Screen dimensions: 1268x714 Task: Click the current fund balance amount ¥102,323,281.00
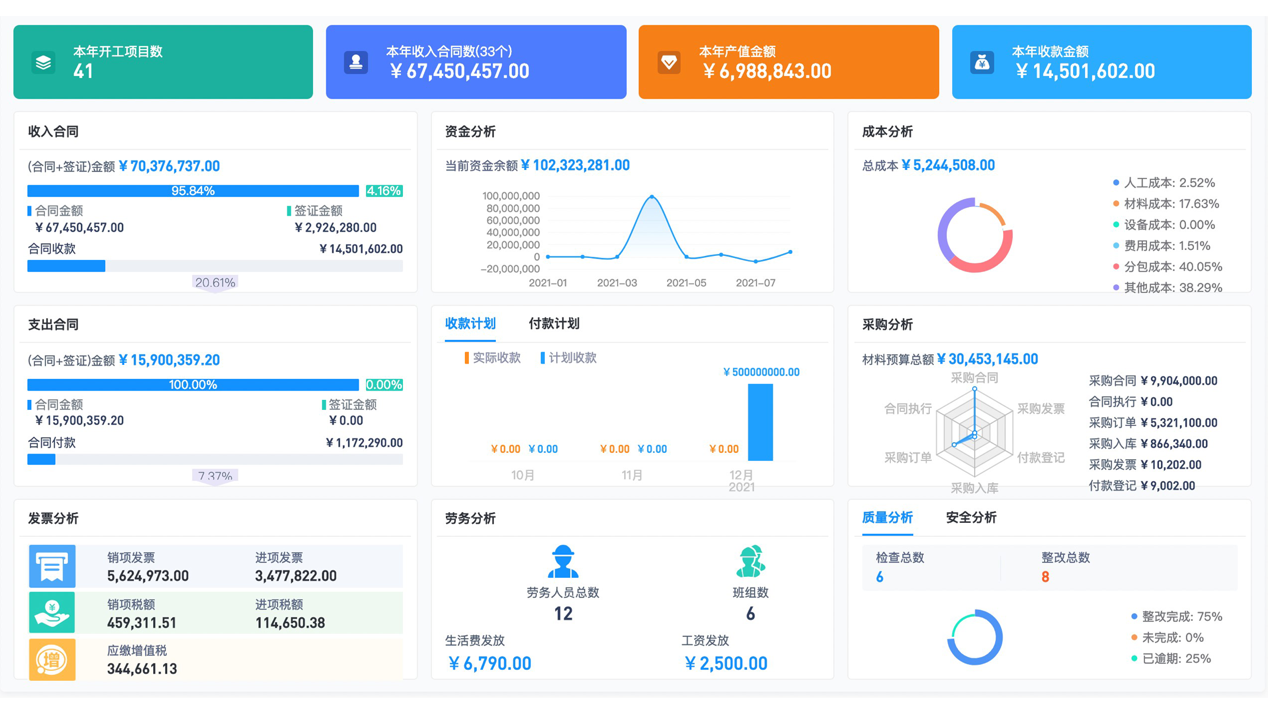click(575, 166)
